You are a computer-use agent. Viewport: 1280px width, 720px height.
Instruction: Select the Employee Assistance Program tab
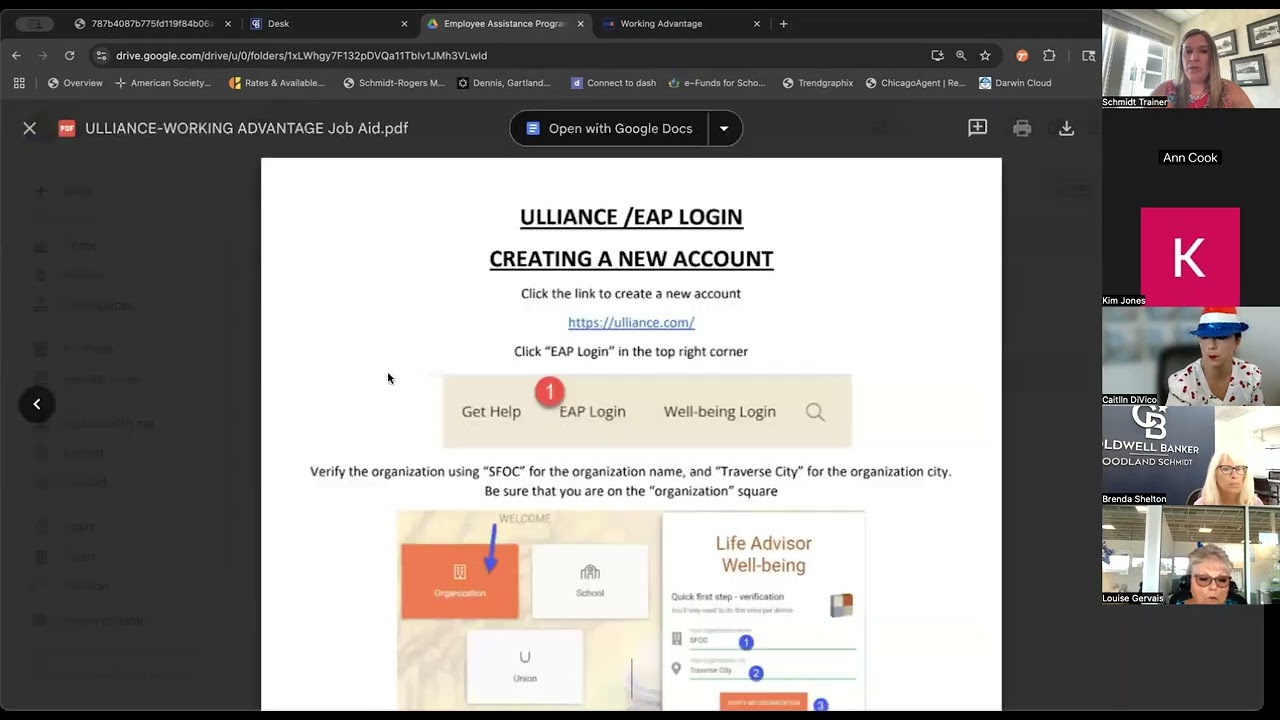(x=505, y=24)
